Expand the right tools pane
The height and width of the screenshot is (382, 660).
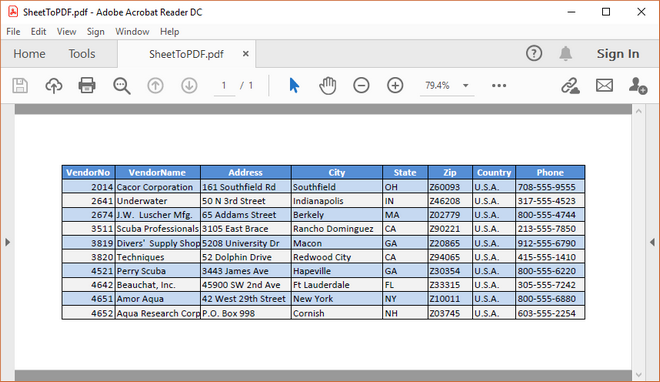pos(652,242)
